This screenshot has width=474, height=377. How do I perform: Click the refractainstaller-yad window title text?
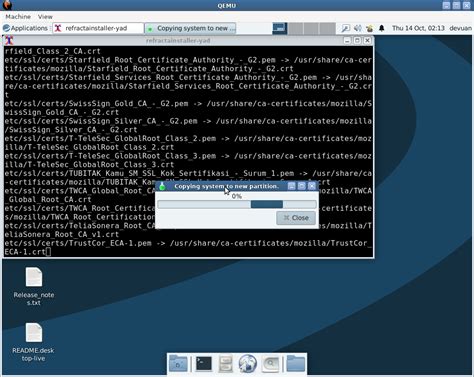click(x=178, y=40)
